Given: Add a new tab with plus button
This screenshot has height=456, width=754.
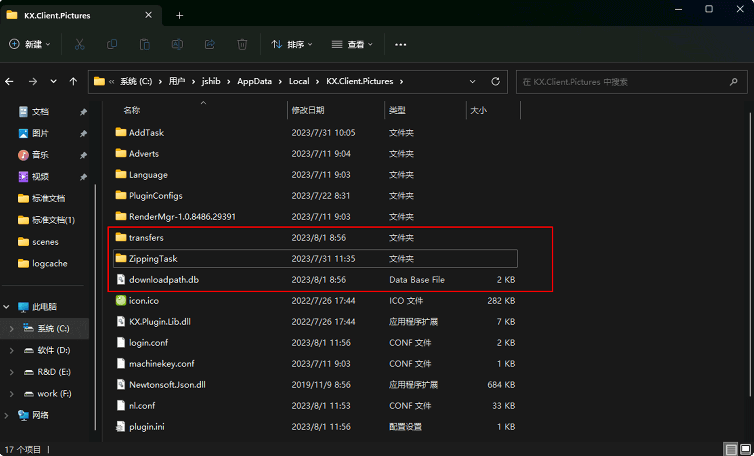Looking at the screenshot, I should (x=180, y=15).
